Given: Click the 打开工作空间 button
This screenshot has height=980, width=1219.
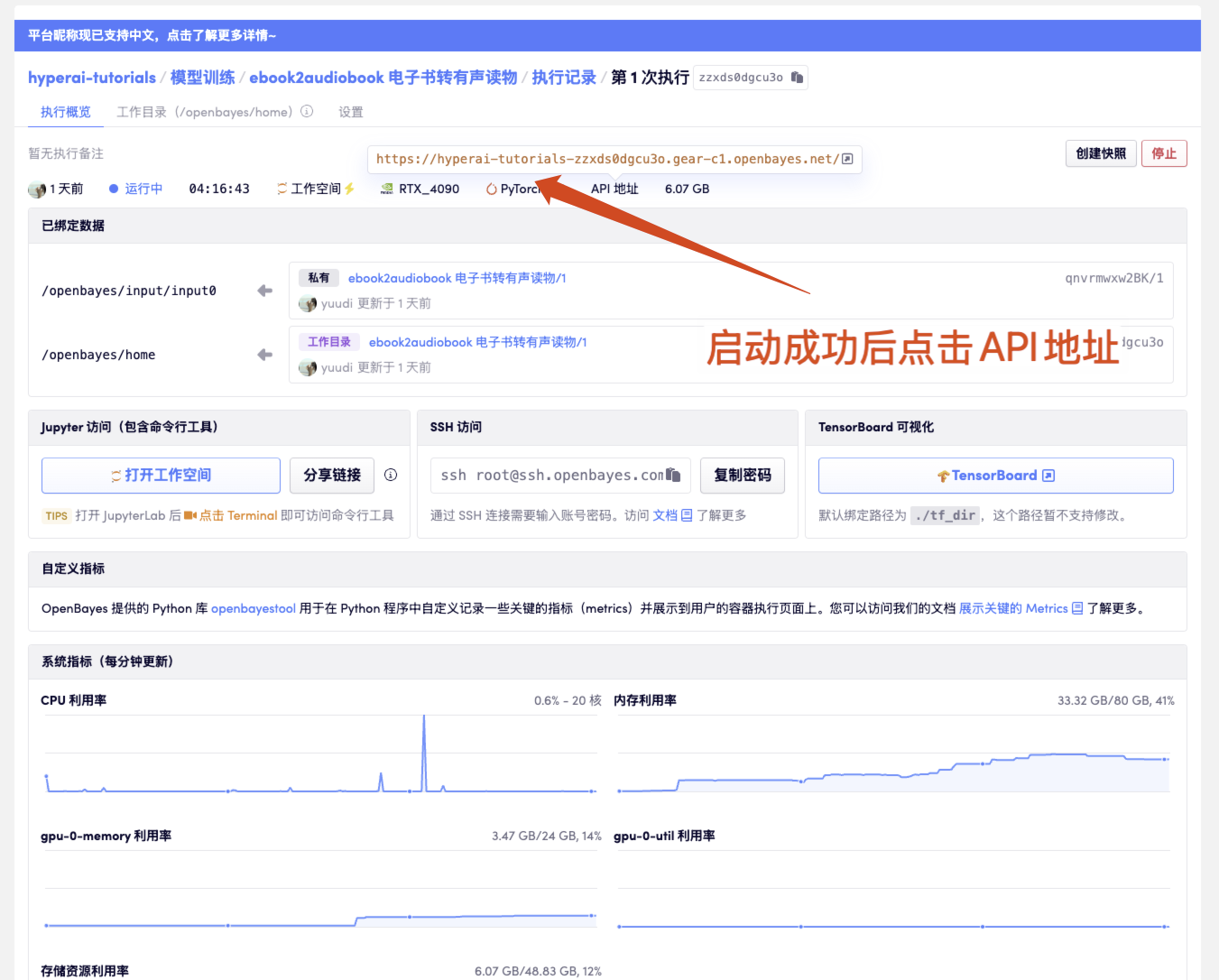Looking at the screenshot, I should (x=161, y=475).
